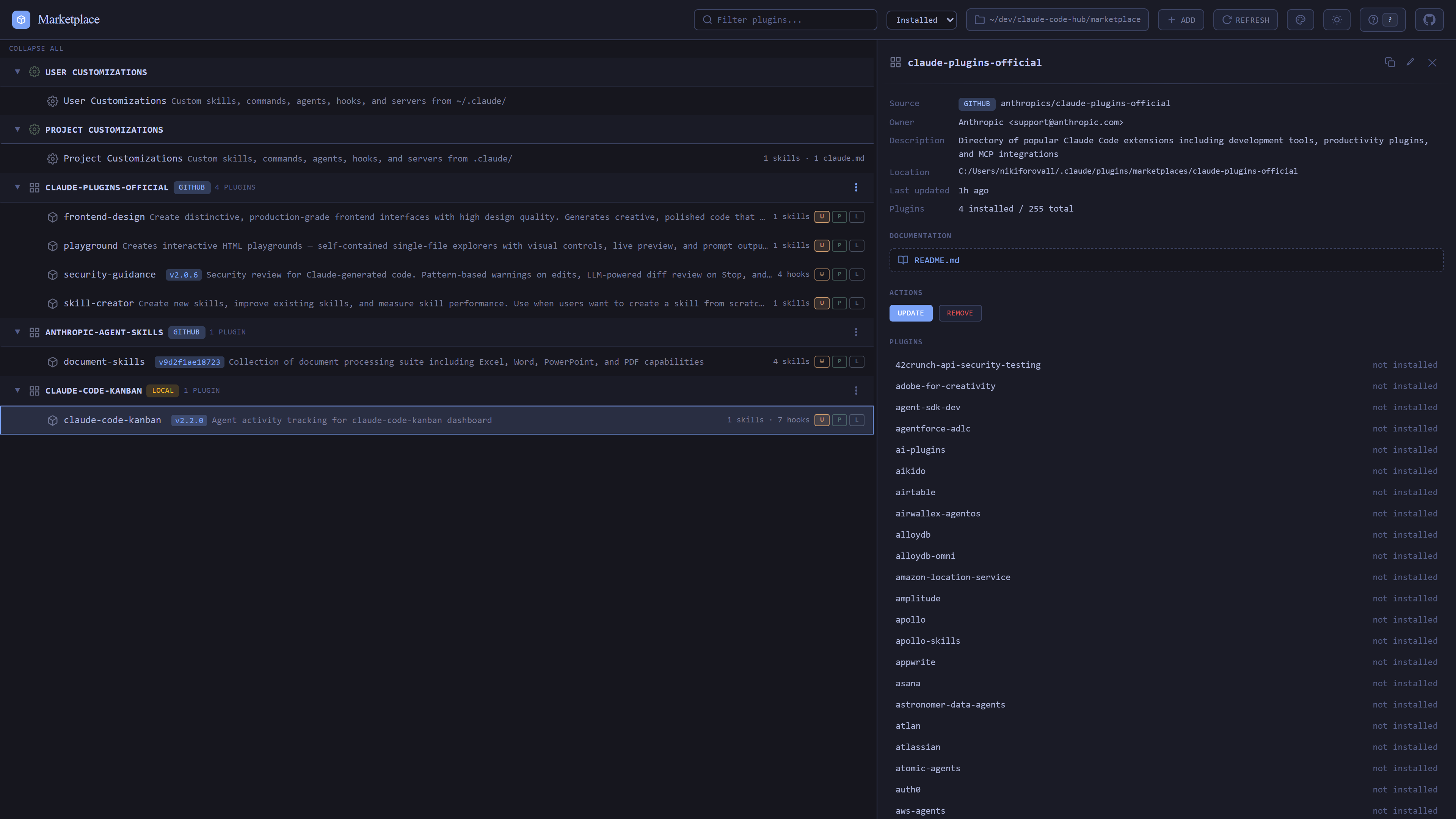Toggle P scope for claude-code-kanban

pyautogui.click(x=839, y=419)
